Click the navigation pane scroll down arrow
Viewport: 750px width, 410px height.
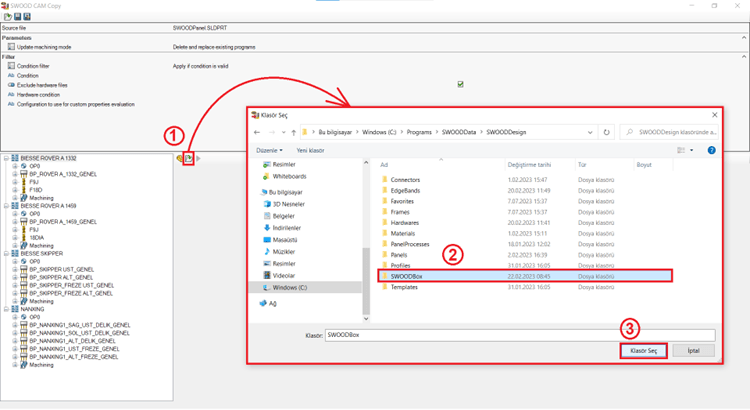[x=366, y=319]
